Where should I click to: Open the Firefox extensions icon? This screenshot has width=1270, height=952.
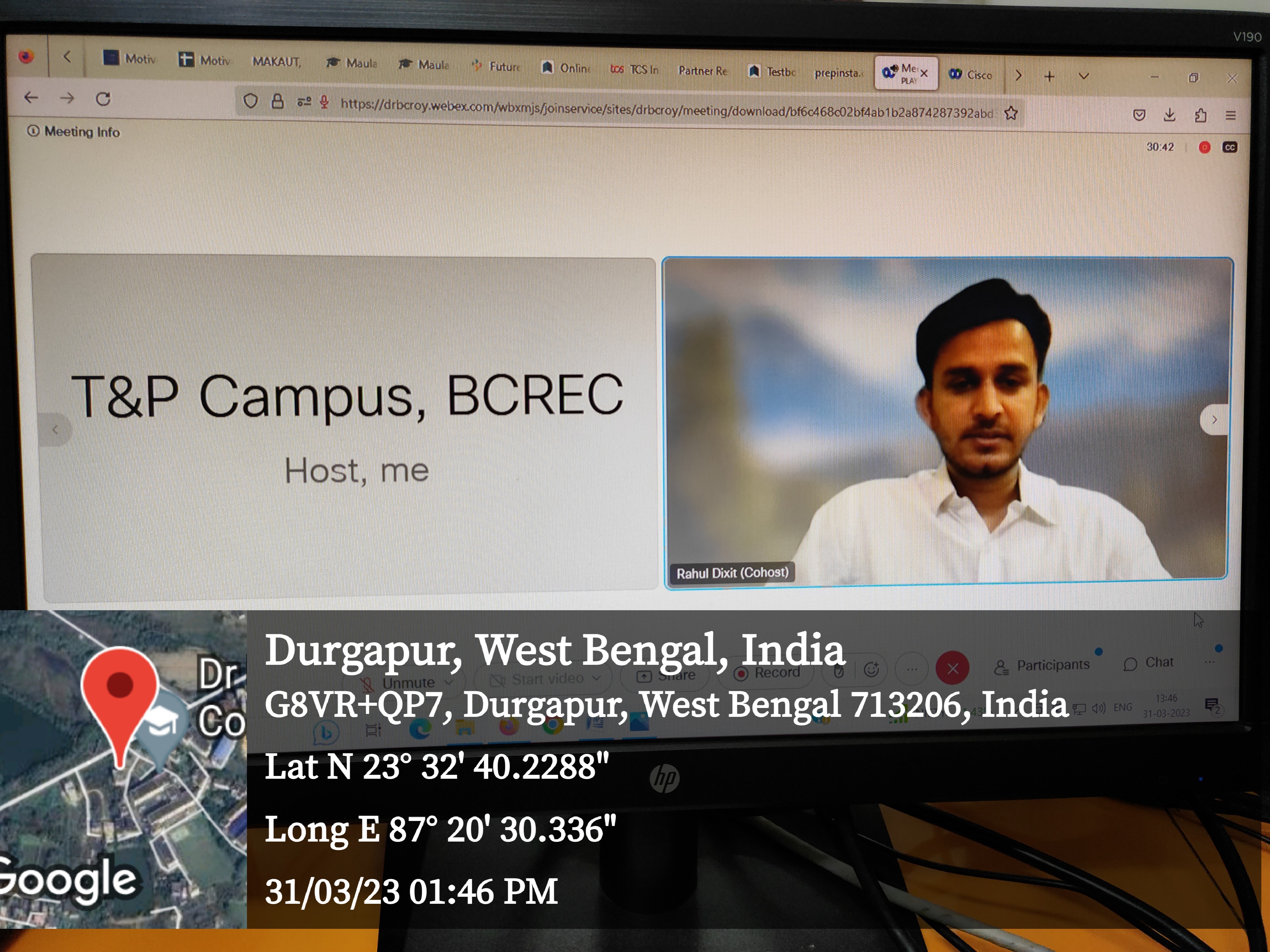[1200, 115]
